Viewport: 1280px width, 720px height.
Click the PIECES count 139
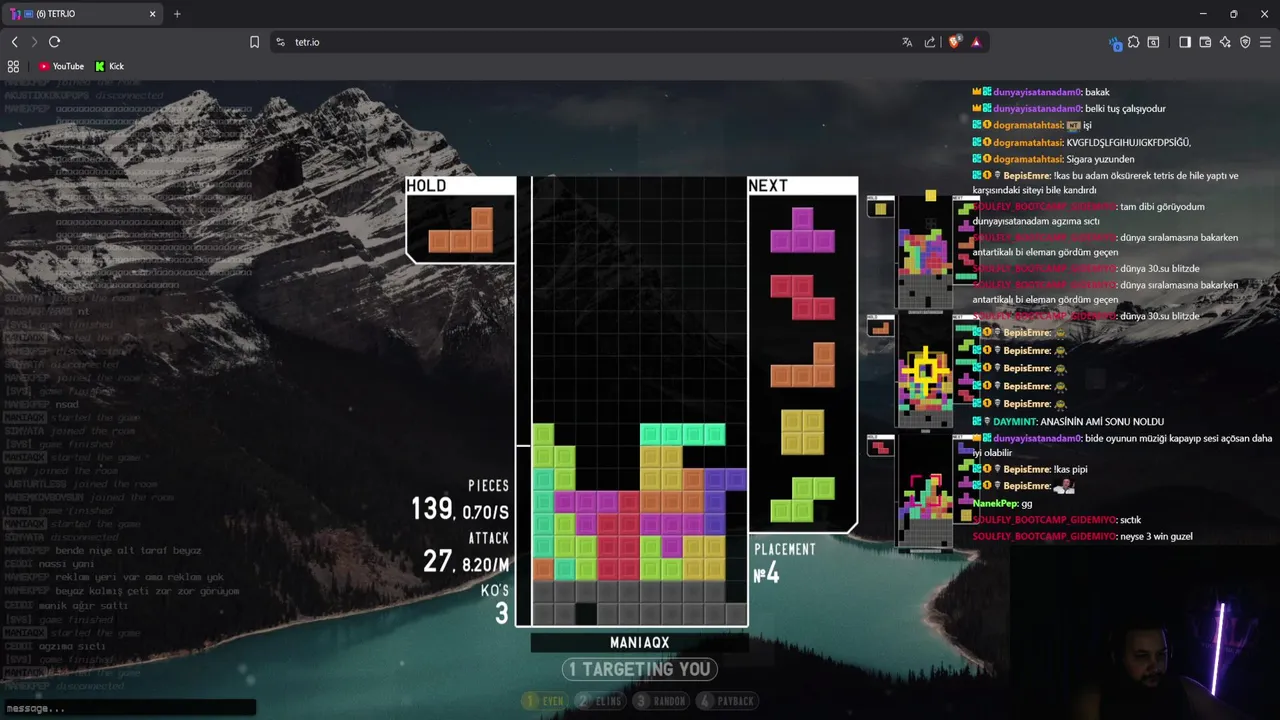click(x=432, y=509)
